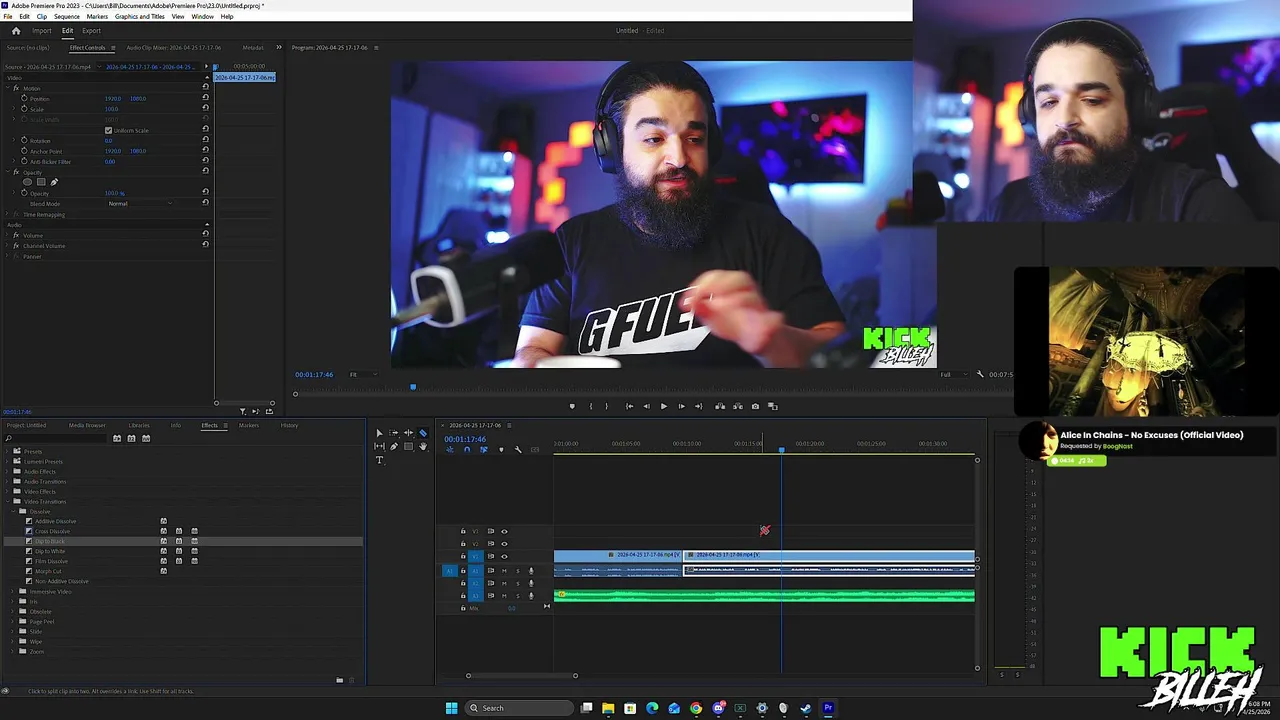Open the Program monitor zoom Fit dropdown
This screenshot has width=1280, height=720.
click(x=363, y=374)
